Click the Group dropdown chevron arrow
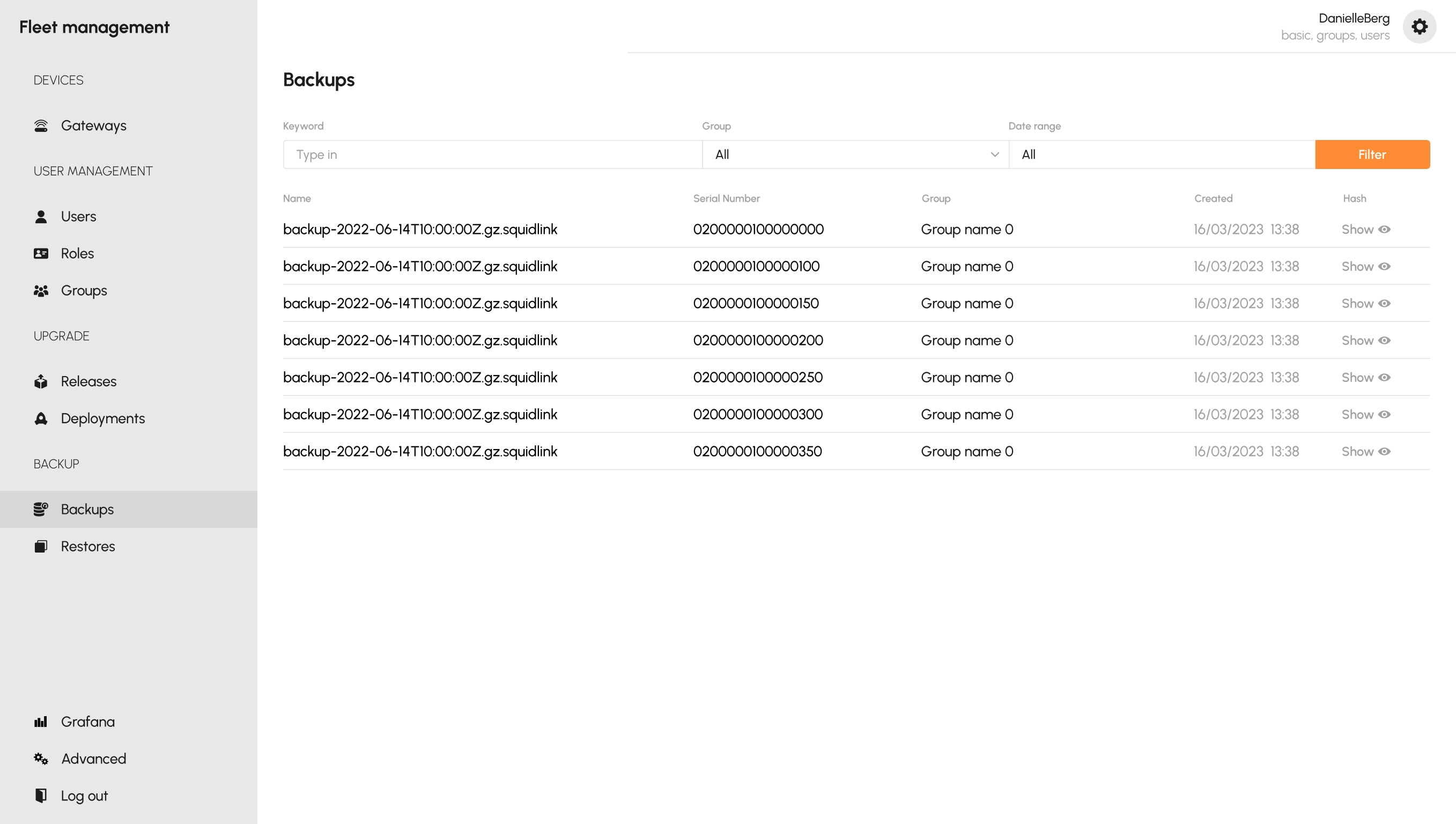This screenshot has height=824, width=1456. [994, 154]
